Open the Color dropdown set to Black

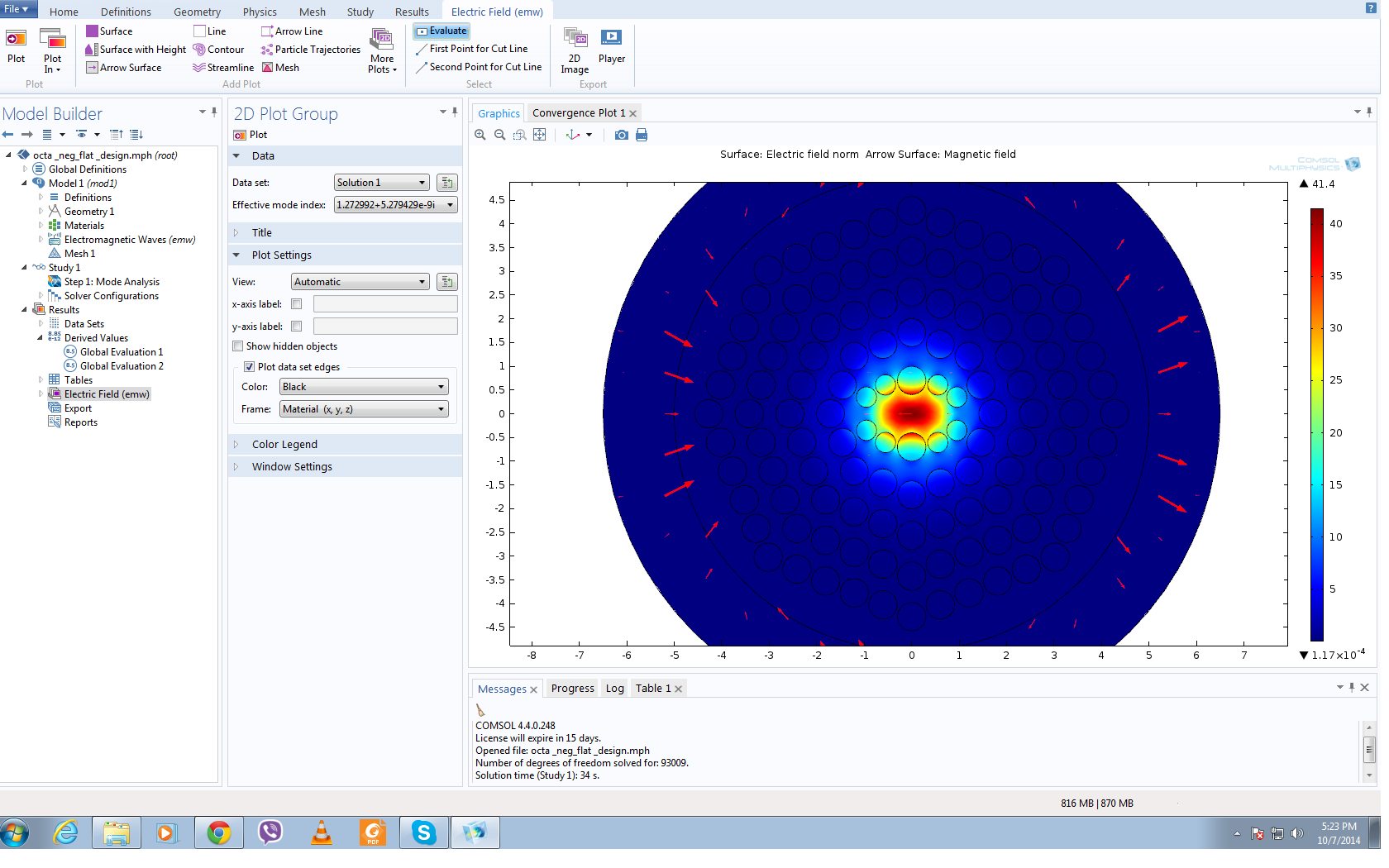(364, 387)
